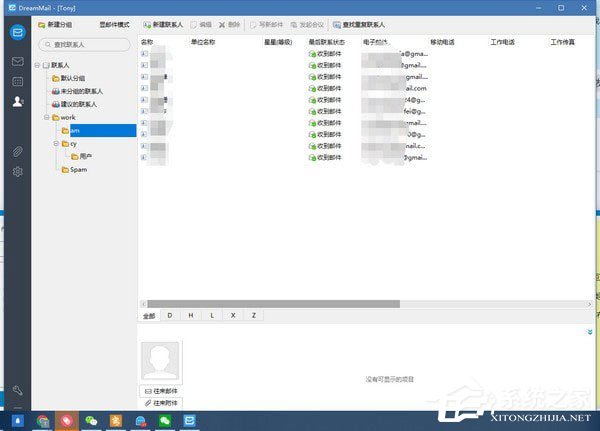Screen dimensions: 600x431
Task: Click the email cell ending in ail.com
Action: click(395, 88)
